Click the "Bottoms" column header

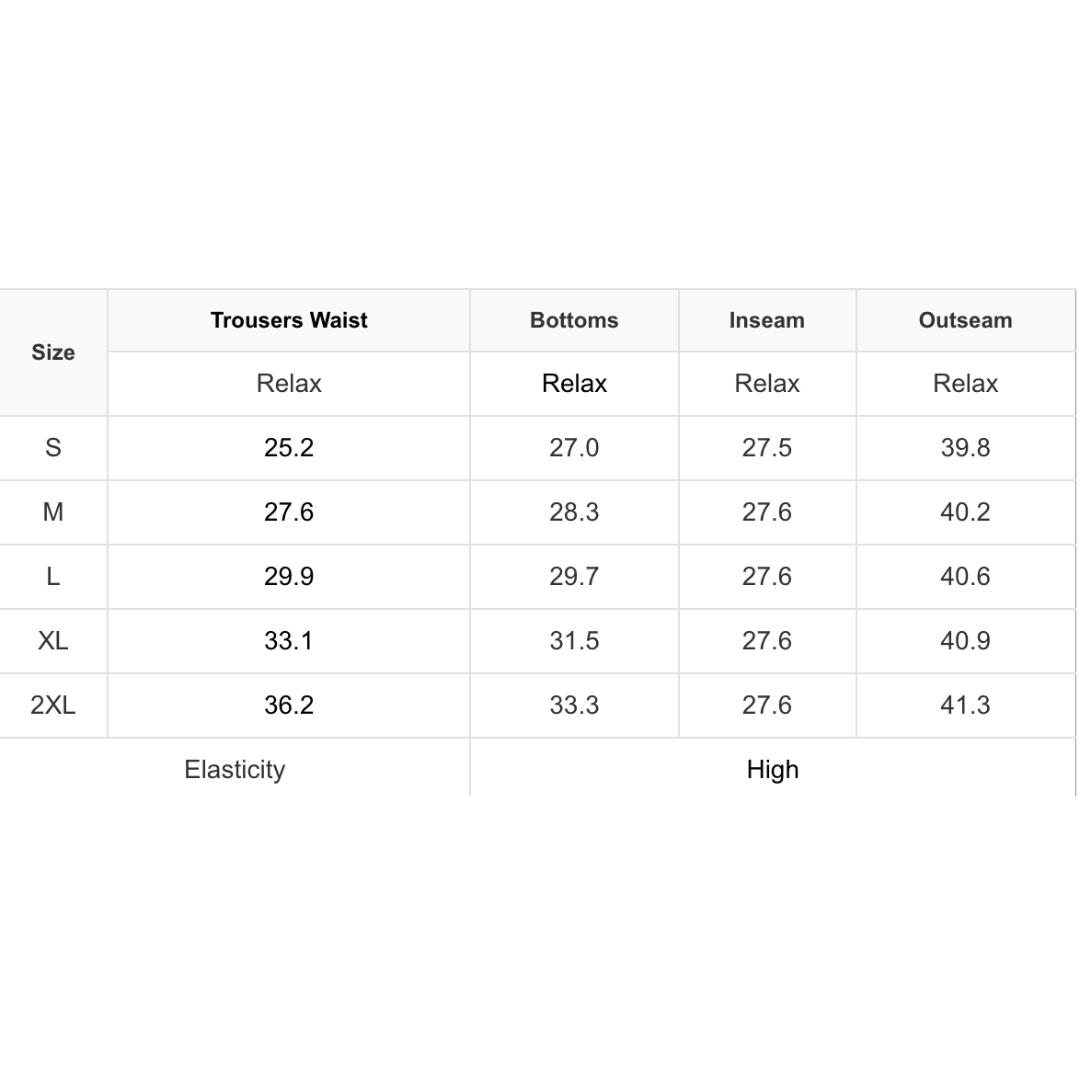(574, 320)
